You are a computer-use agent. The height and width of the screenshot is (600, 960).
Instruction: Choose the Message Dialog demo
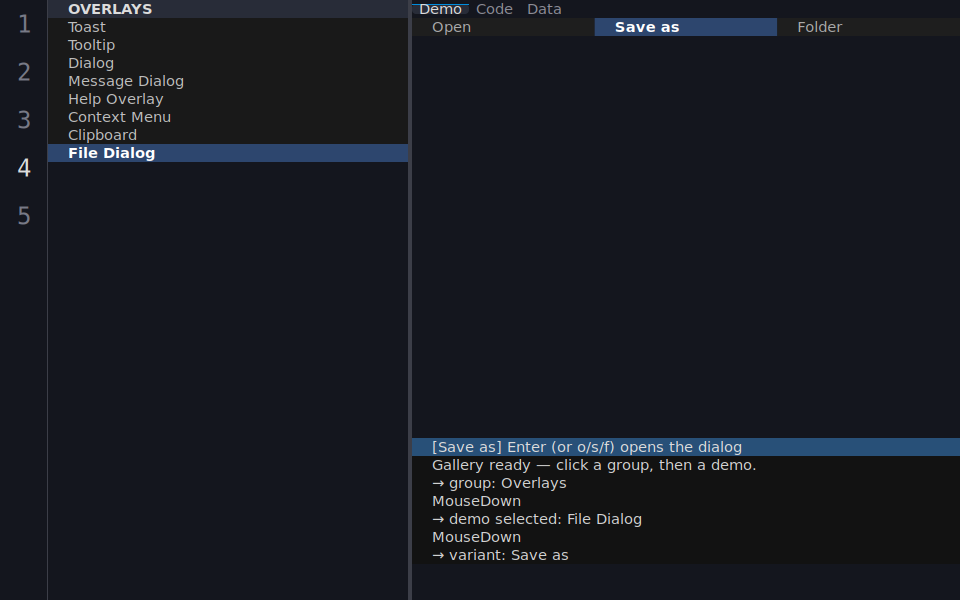click(x=228, y=81)
